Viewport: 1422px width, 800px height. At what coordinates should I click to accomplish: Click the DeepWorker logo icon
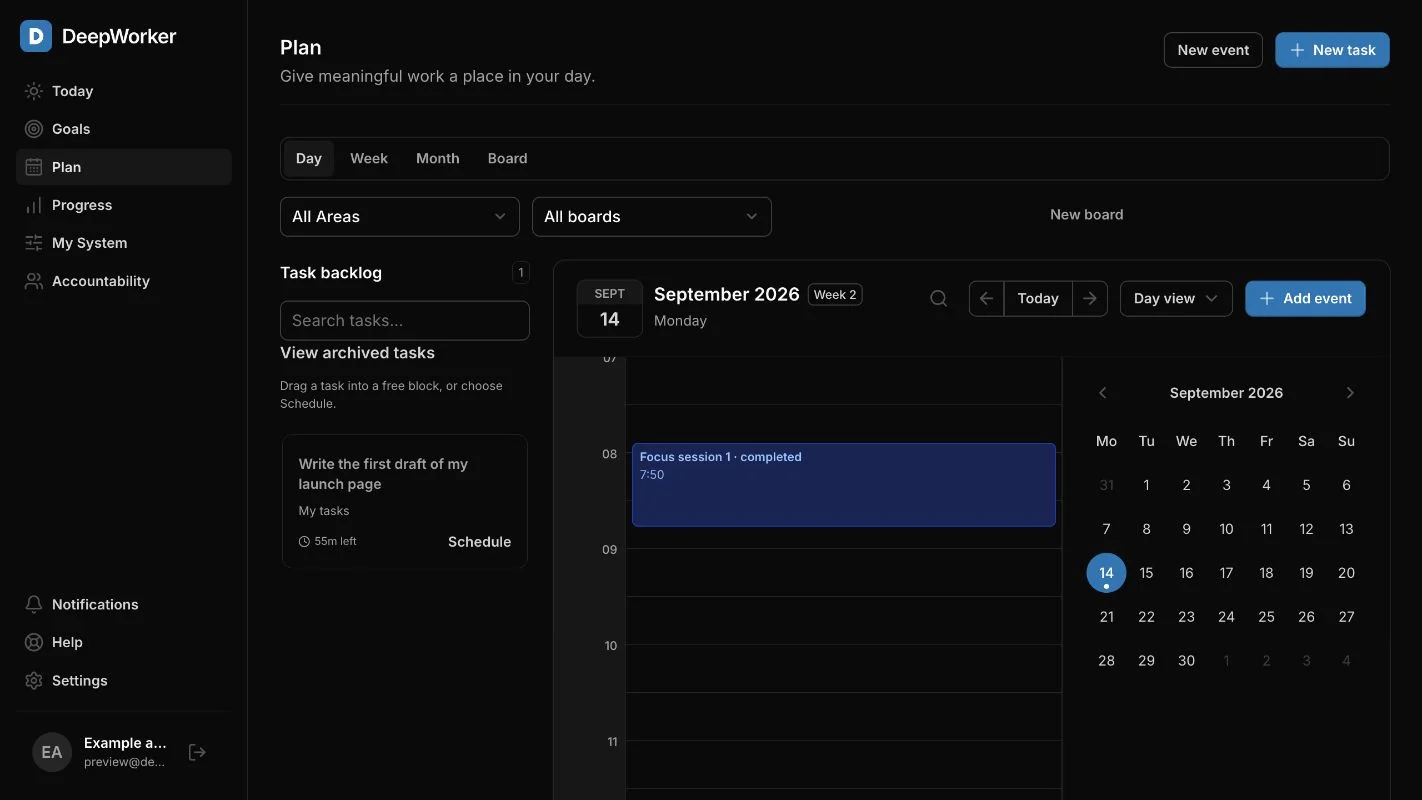coord(36,36)
